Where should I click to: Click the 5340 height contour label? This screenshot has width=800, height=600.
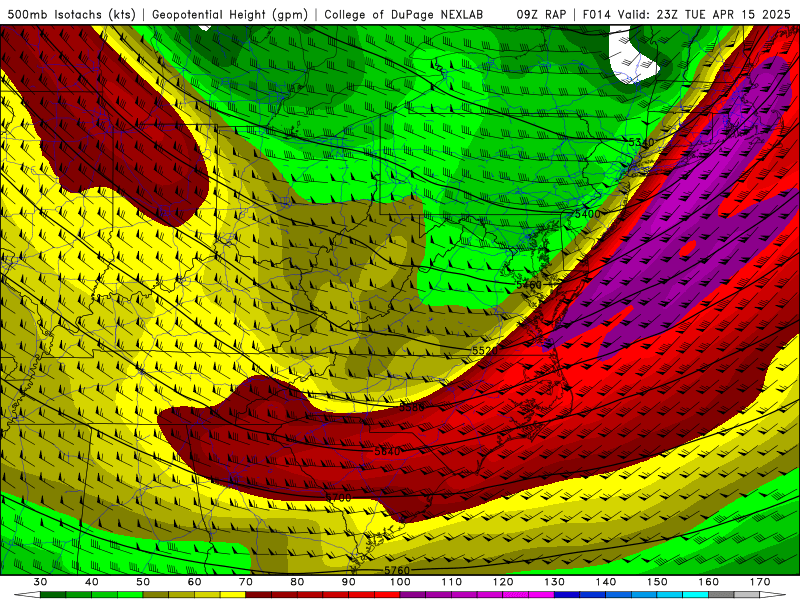pos(641,142)
